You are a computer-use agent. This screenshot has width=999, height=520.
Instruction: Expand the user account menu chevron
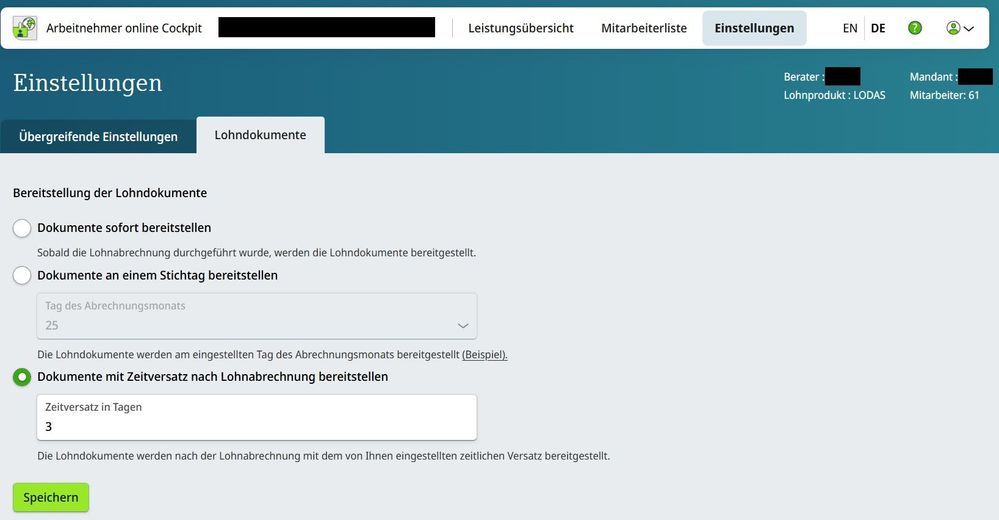click(969, 29)
